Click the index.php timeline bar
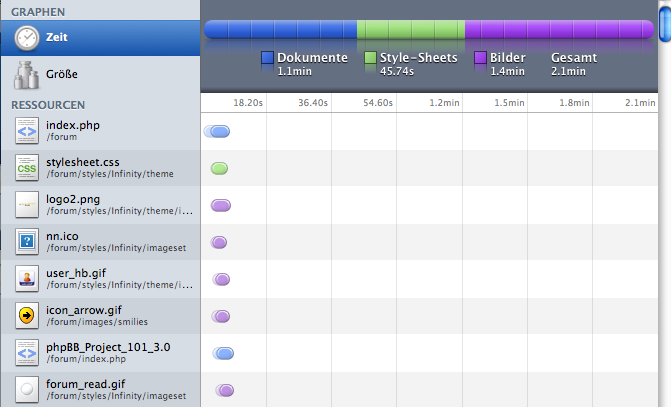This screenshot has height=407, width=671. (219, 132)
